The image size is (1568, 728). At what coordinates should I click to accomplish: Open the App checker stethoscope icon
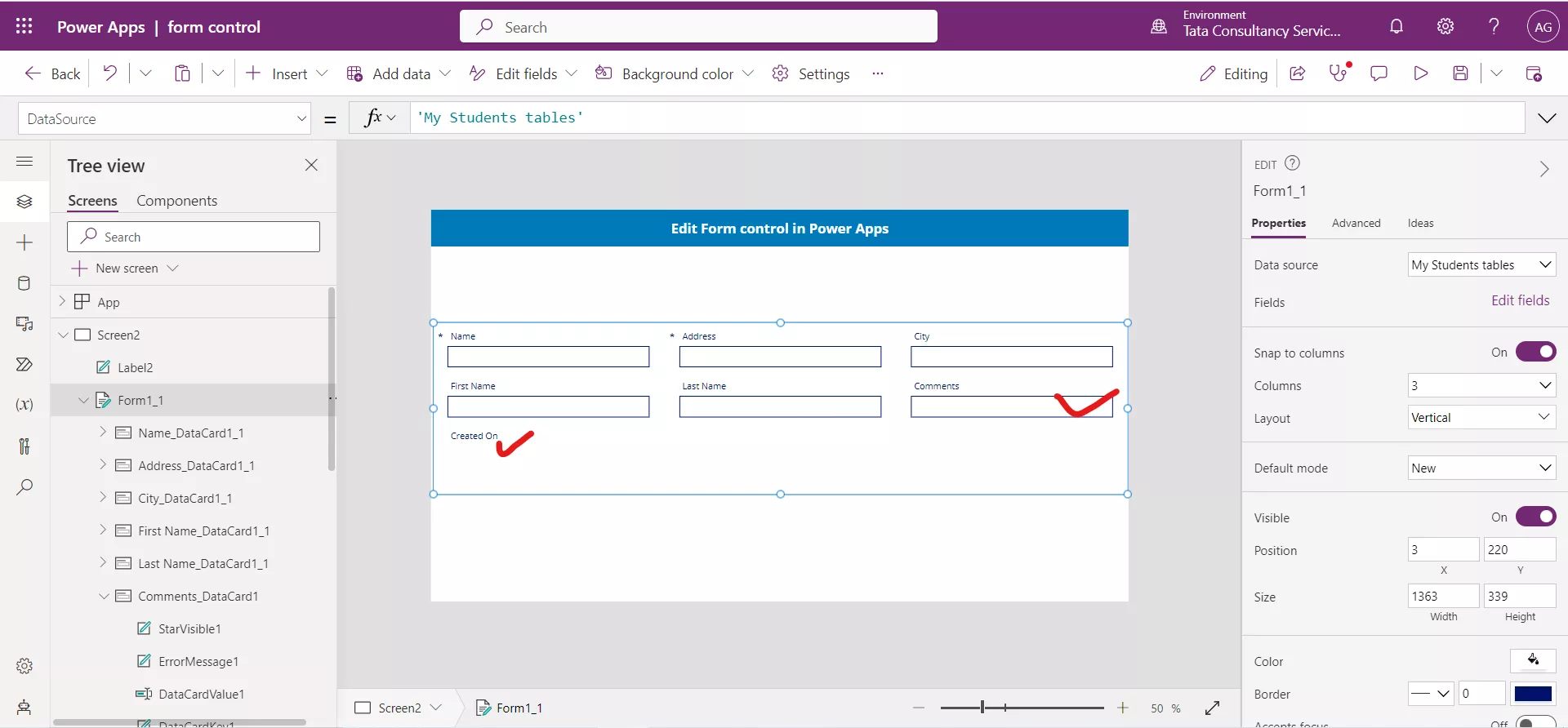coord(1339,73)
